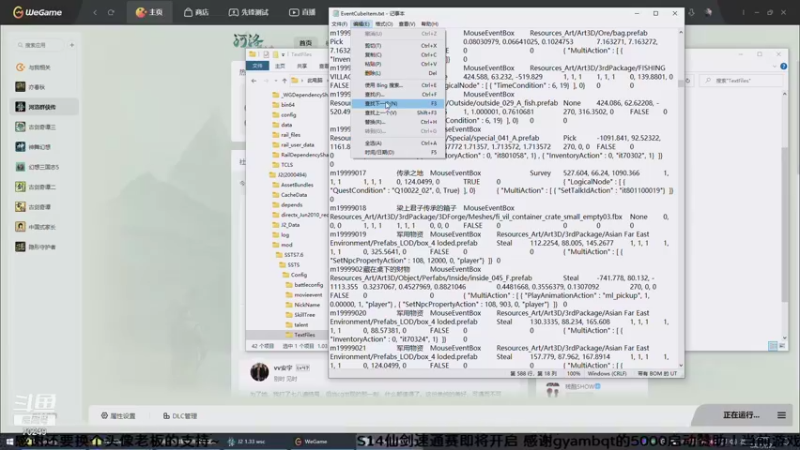This screenshot has width=800, height=450.
Task: Click Notepad vertical scrollbar thumb
Action: tap(681, 84)
